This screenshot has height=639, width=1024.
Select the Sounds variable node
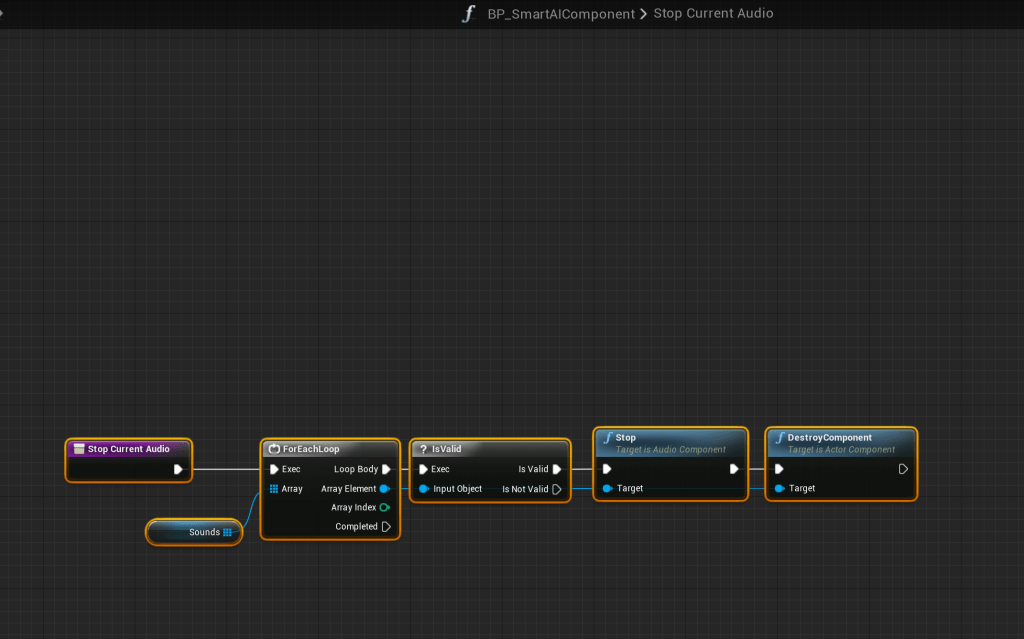point(194,532)
